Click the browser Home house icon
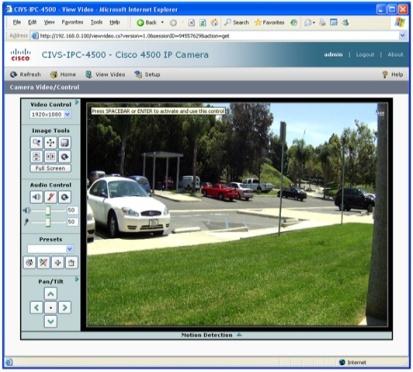The image size is (413, 372). click(x=215, y=22)
